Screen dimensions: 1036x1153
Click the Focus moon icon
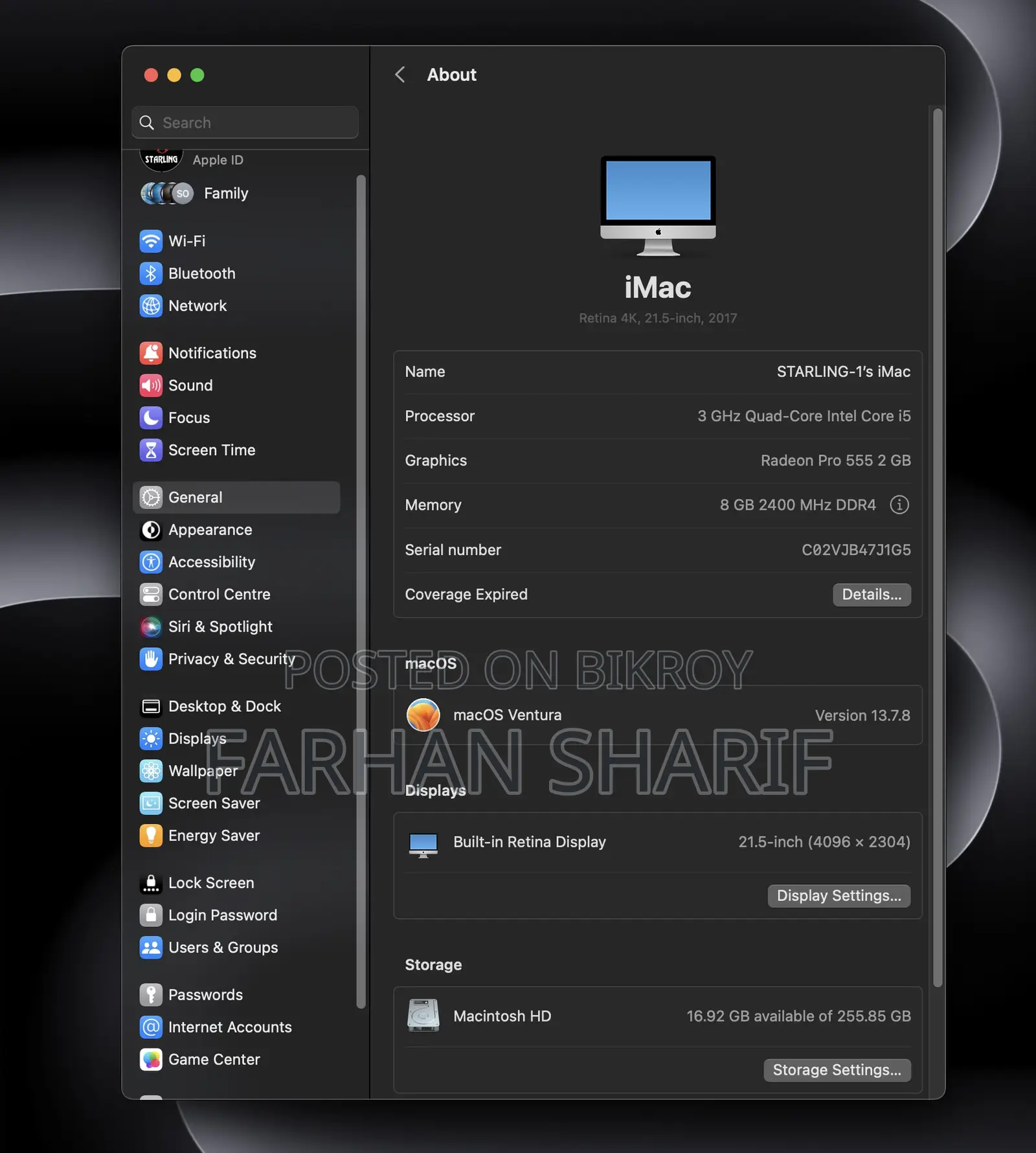click(151, 418)
